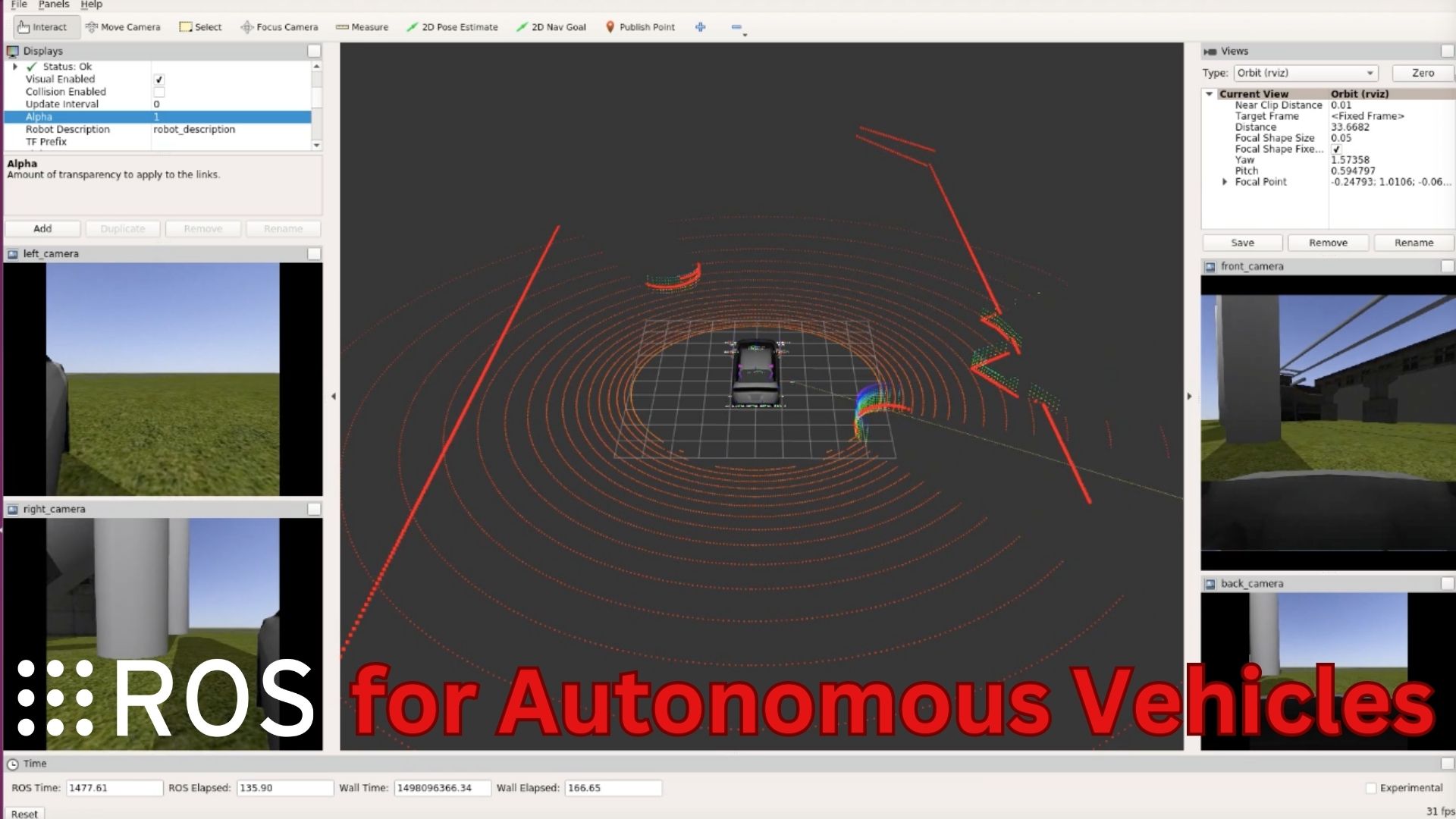Open the Help menu

91,5
